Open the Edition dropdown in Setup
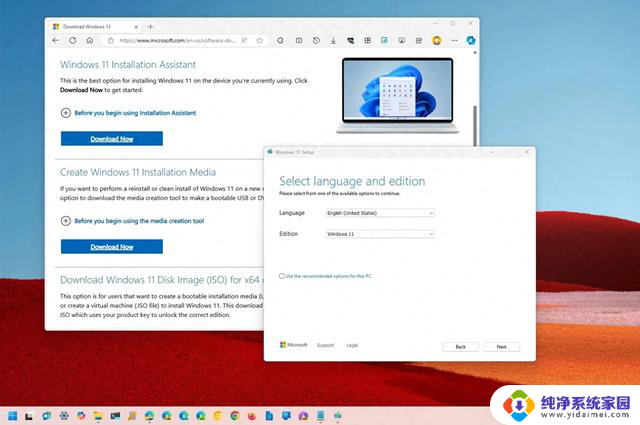 (380, 234)
